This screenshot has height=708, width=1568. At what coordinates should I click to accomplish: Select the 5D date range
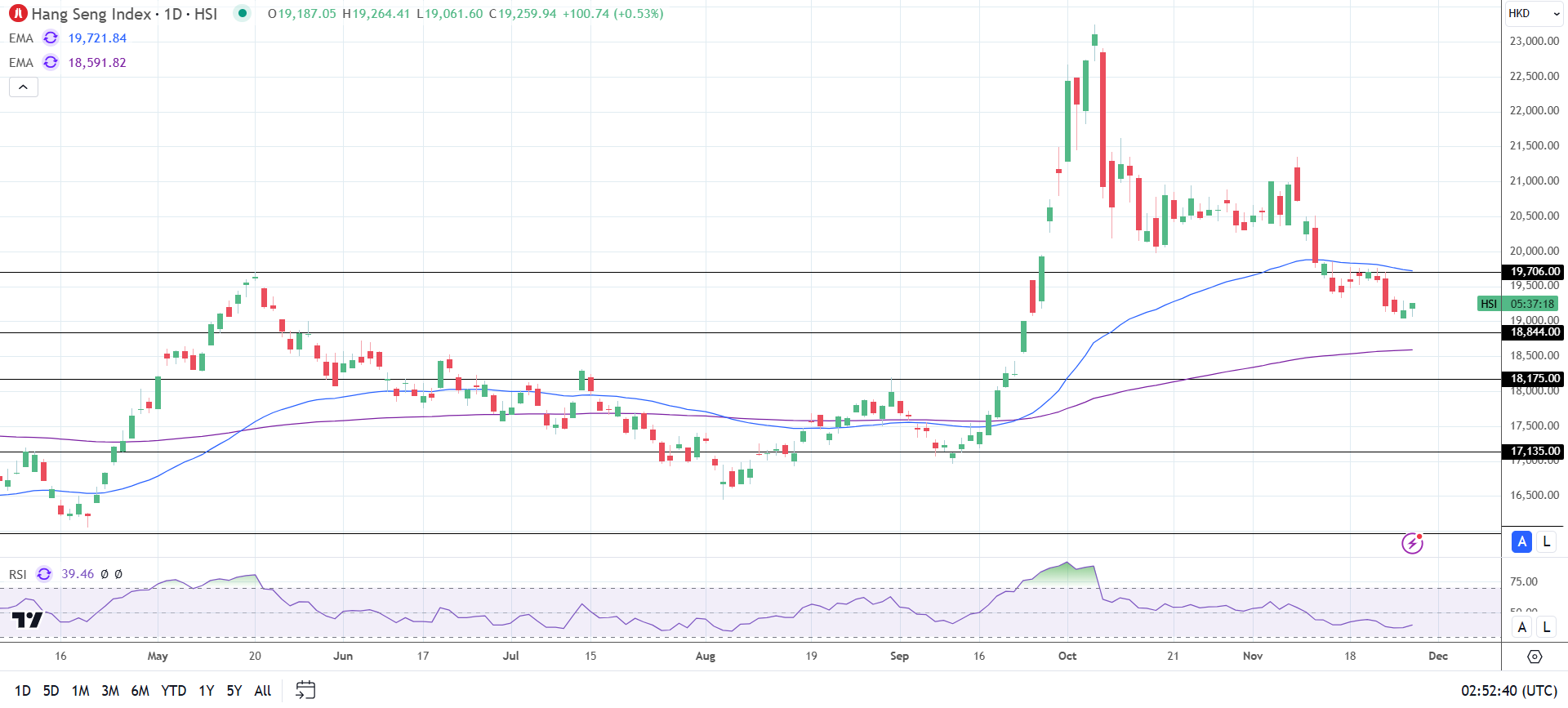click(x=51, y=691)
